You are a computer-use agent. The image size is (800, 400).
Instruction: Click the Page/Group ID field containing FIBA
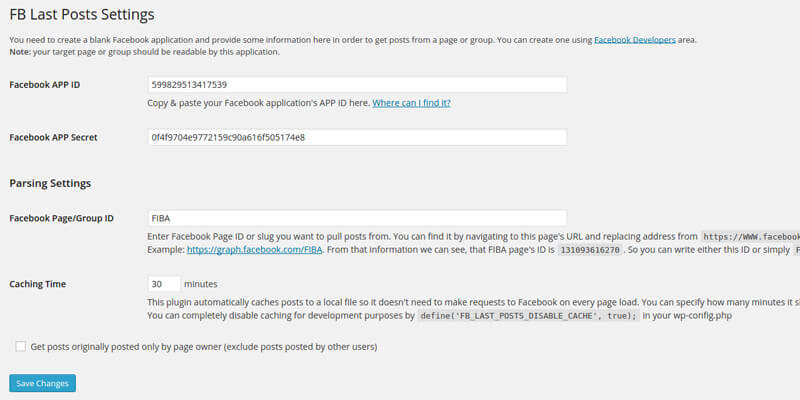[x=357, y=217]
